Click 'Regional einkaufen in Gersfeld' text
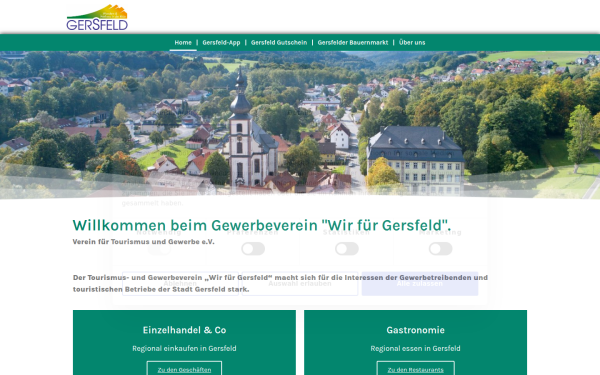Viewport: 600px width, 375px height. point(184,348)
